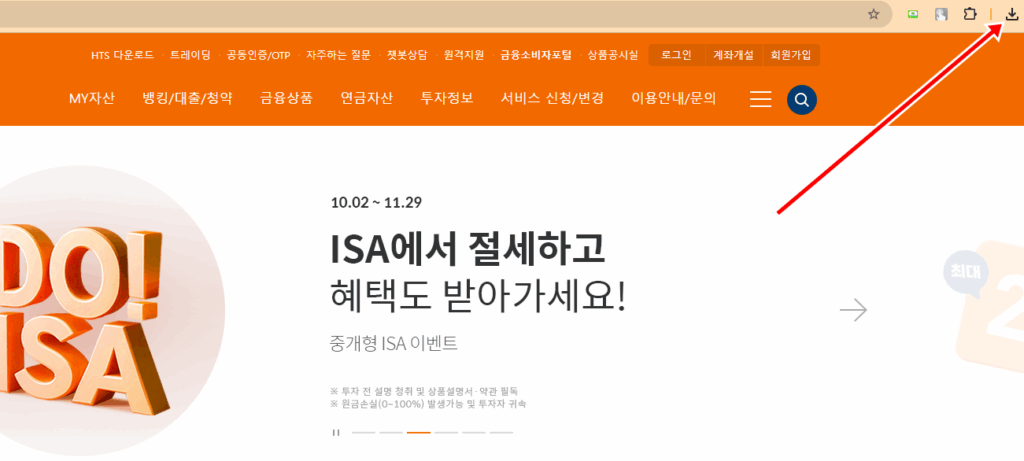Click the blue magnifier search icon
The height and width of the screenshot is (461, 1024).
[801, 99]
